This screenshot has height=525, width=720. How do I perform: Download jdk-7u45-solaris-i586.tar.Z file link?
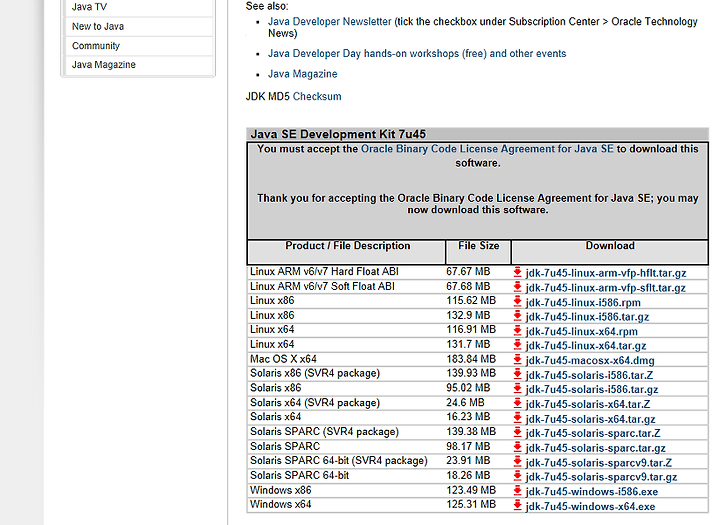click(590, 375)
